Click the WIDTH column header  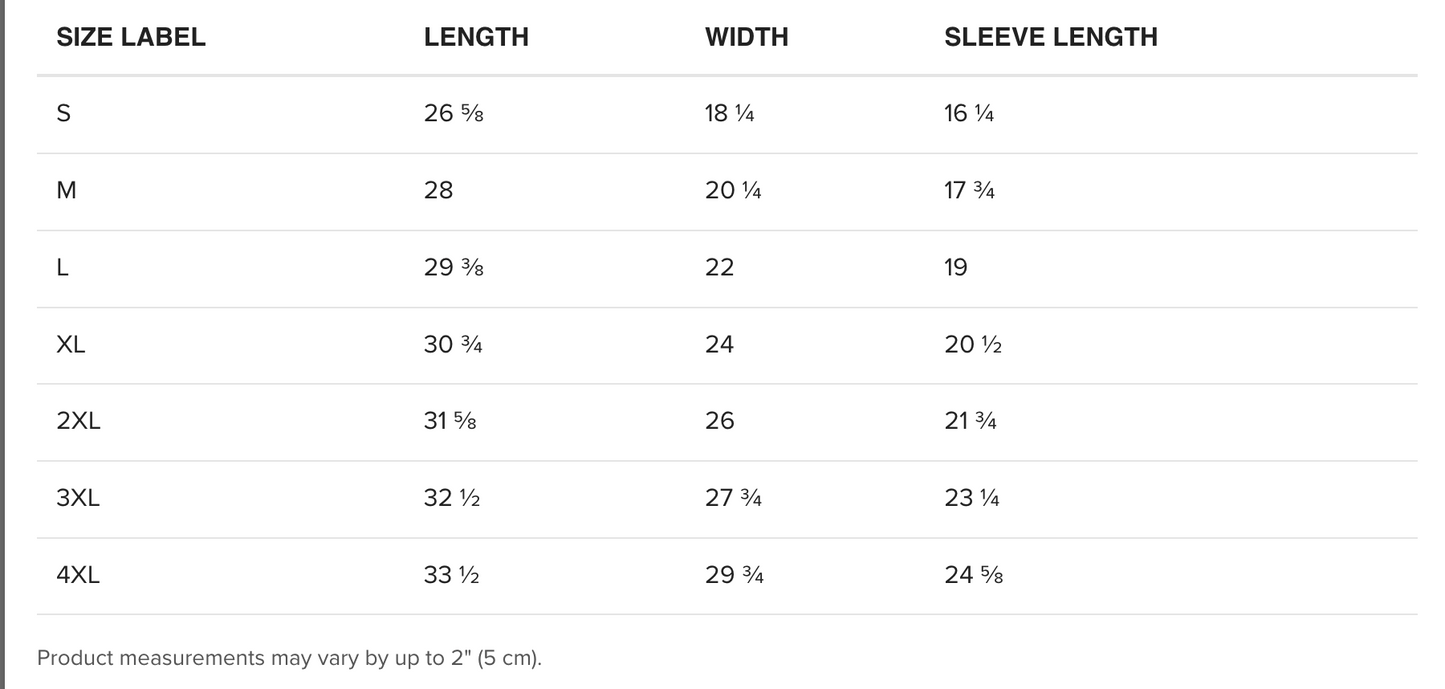[x=746, y=37]
